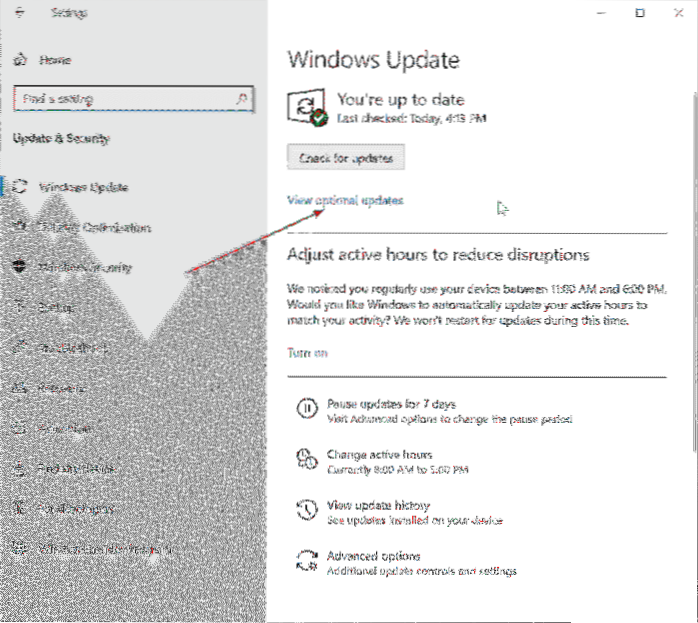
Task: Open the Home settings page
Action: tap(42, 60)
